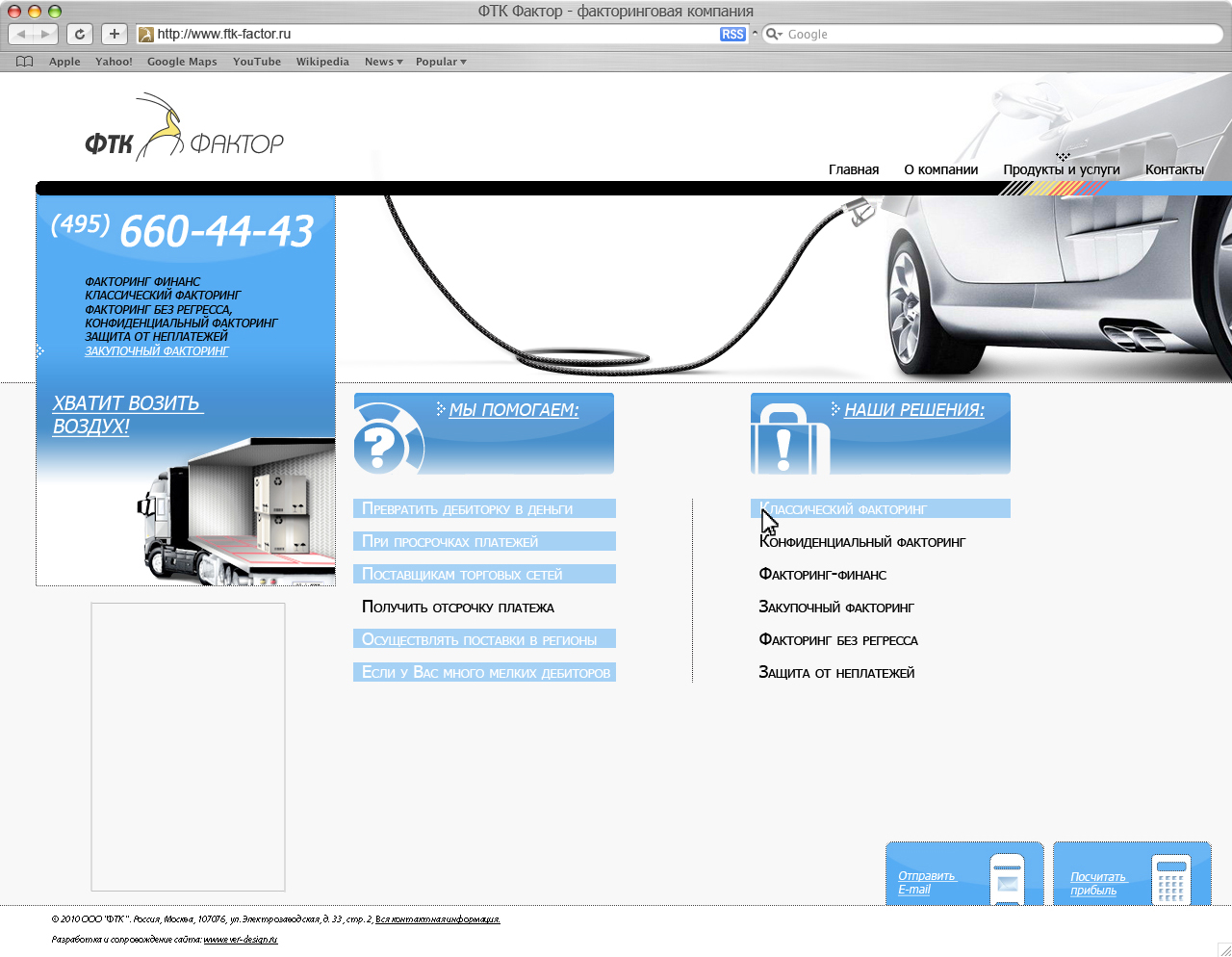Open the Google search magnifier dropdown
Screen dimensions: 1232x957
[x=774, y=34]
